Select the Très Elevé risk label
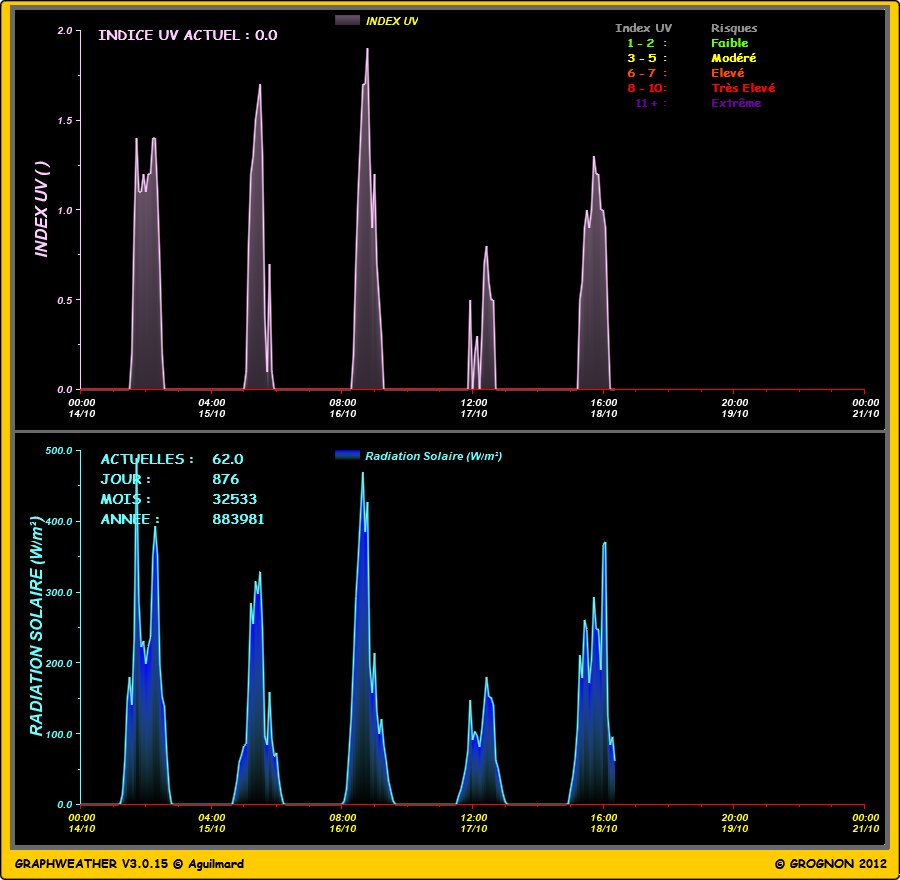Image resolution: width=900 pixels, height=880 pixels. [742, 88]
